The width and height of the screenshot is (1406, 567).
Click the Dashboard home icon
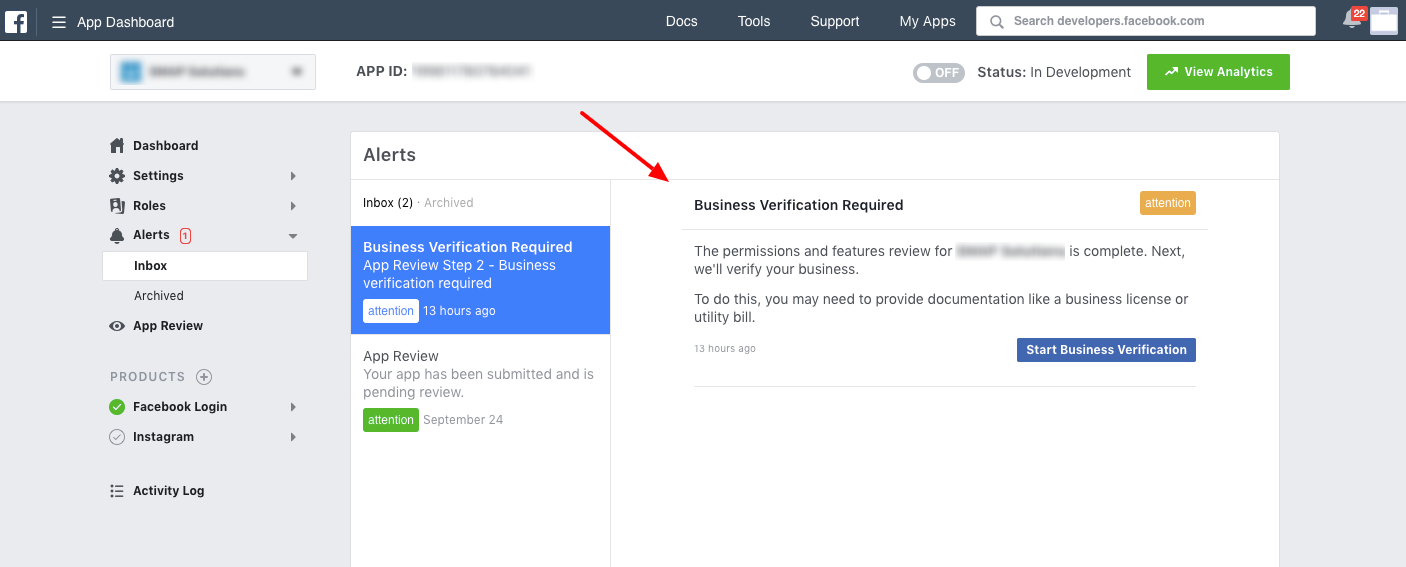point(117,145)
